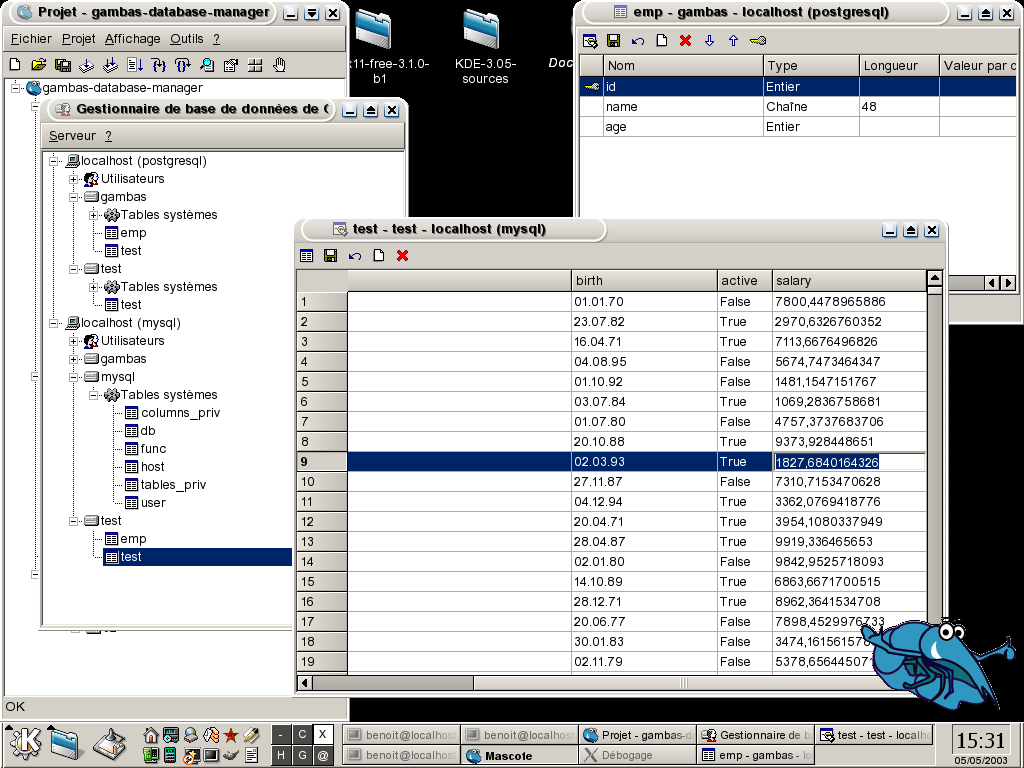Click the save icon in emp table toolbar
The width and height of the screenshot is (1024, 768).
(613, 40)
